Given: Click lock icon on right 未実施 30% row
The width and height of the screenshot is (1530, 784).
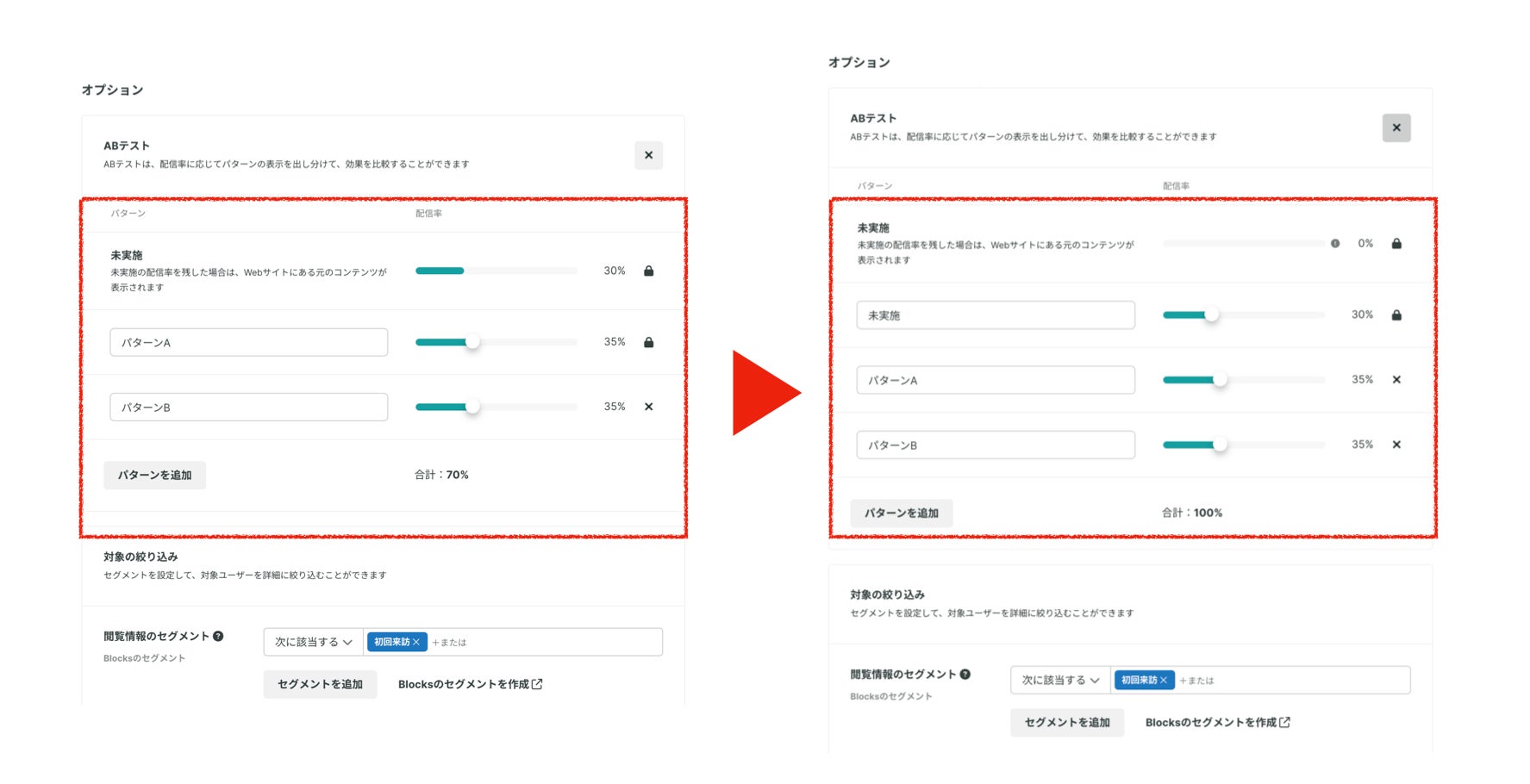Looking at the screenshot, I should (x=1396, y=315).
